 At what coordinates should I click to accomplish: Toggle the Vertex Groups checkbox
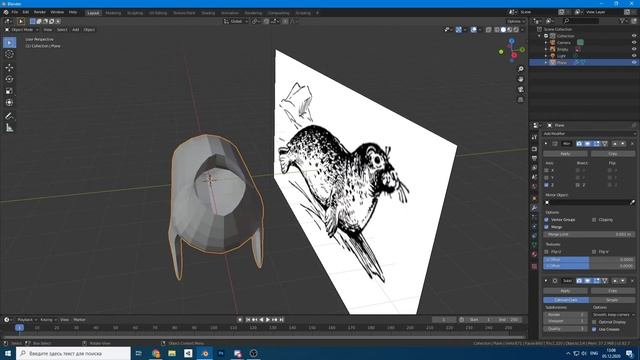(x=547, y=220)
